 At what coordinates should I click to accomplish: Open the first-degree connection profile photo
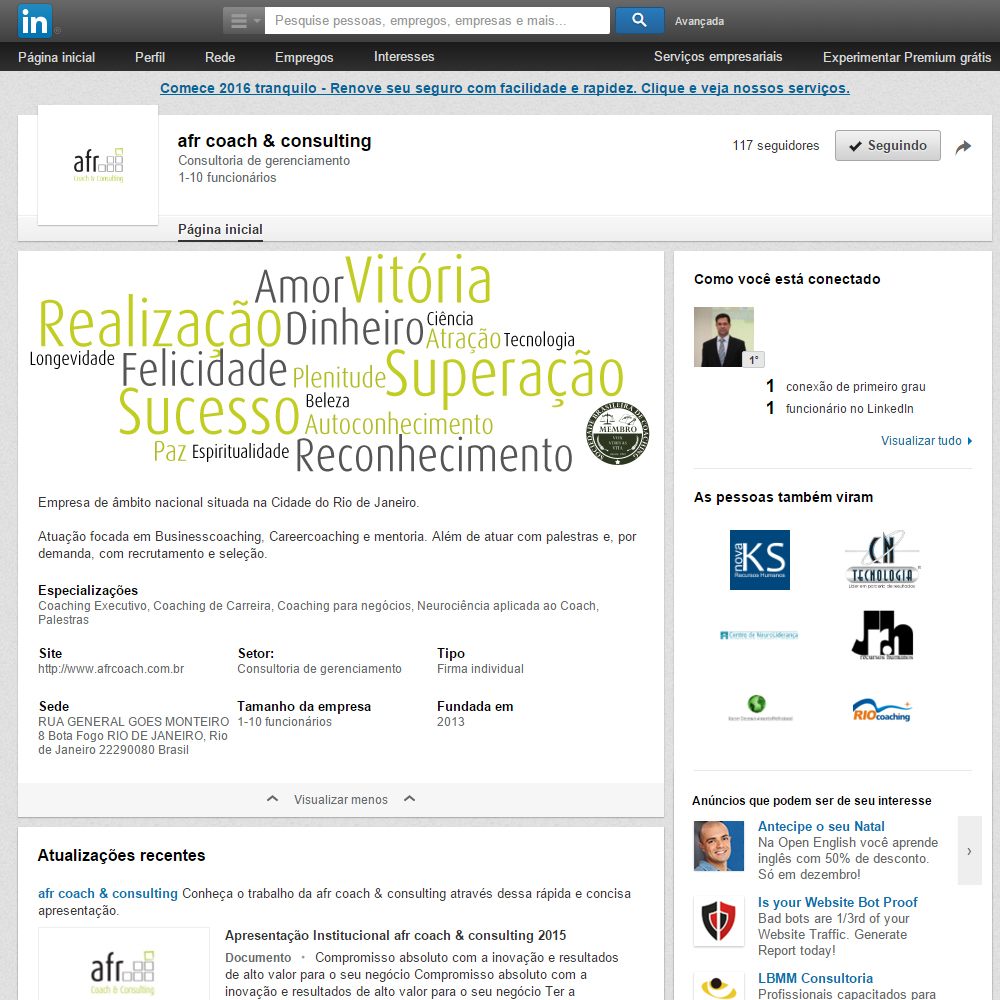click(724, 337)
